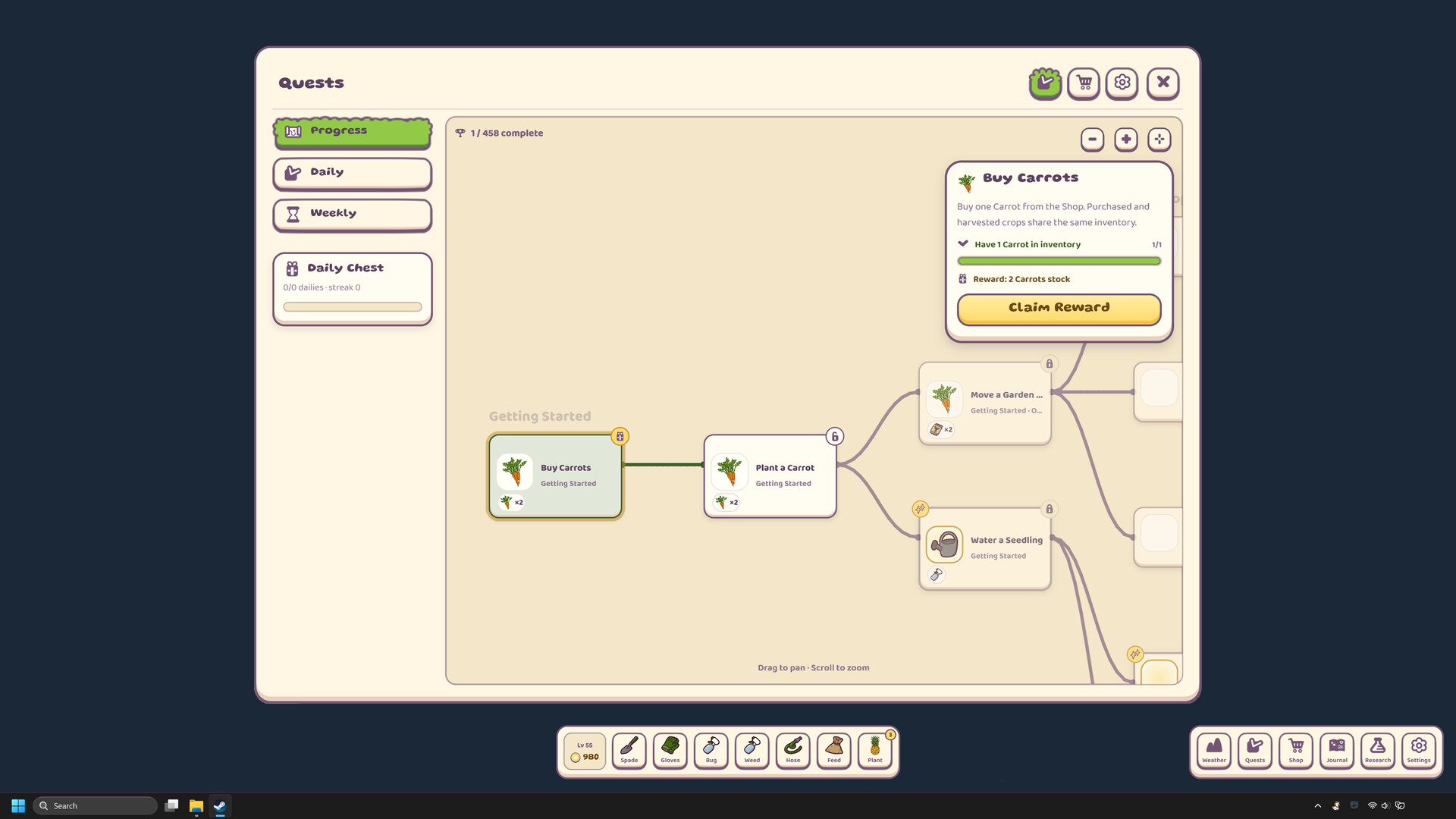1456x819 pixels.
Task: Switch to the Weekly tab
Action: [353, 215]
